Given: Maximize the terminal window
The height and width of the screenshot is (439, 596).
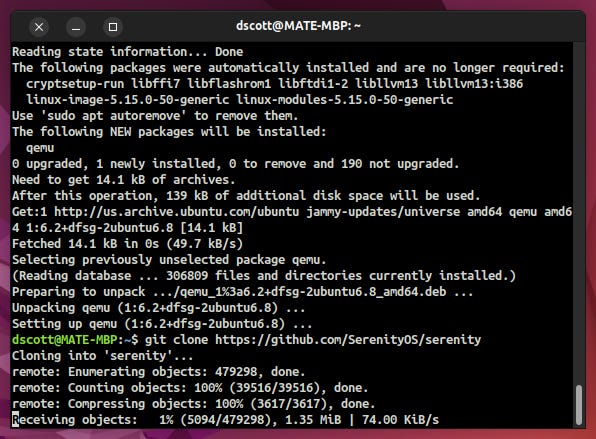Looking at the screenshot, I should pyautogui.click(x=113, y=27).
